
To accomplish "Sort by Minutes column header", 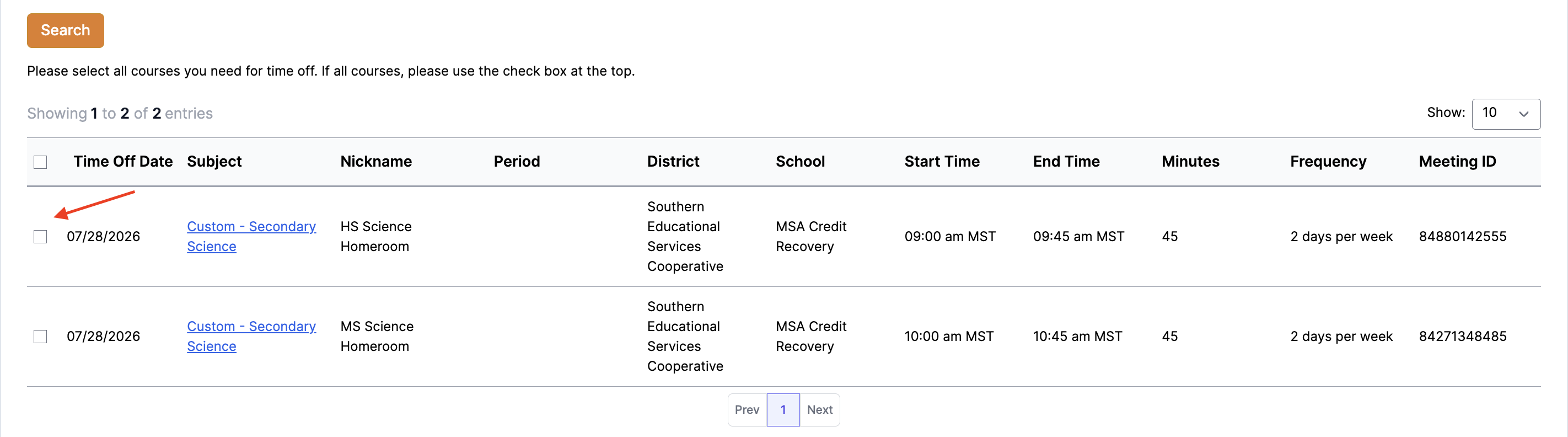I will pyautogui.click(x=1190, y=162).
